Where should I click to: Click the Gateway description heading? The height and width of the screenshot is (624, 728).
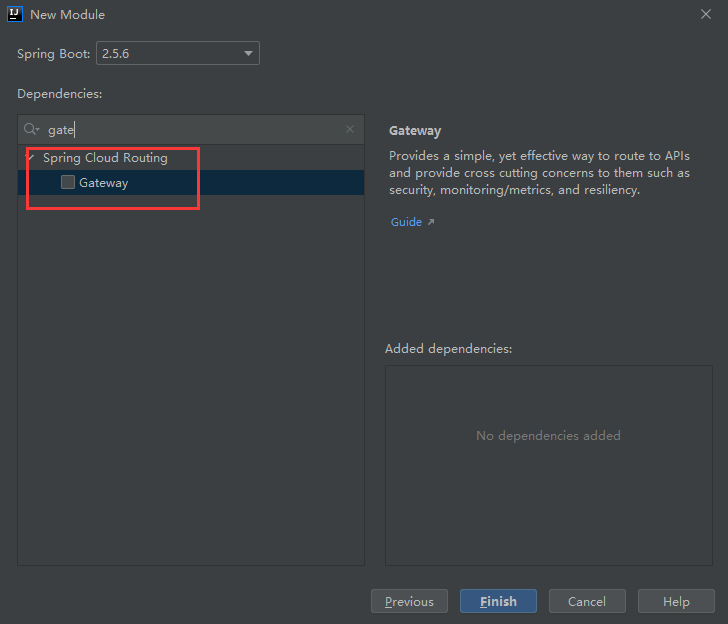(415, 131)
